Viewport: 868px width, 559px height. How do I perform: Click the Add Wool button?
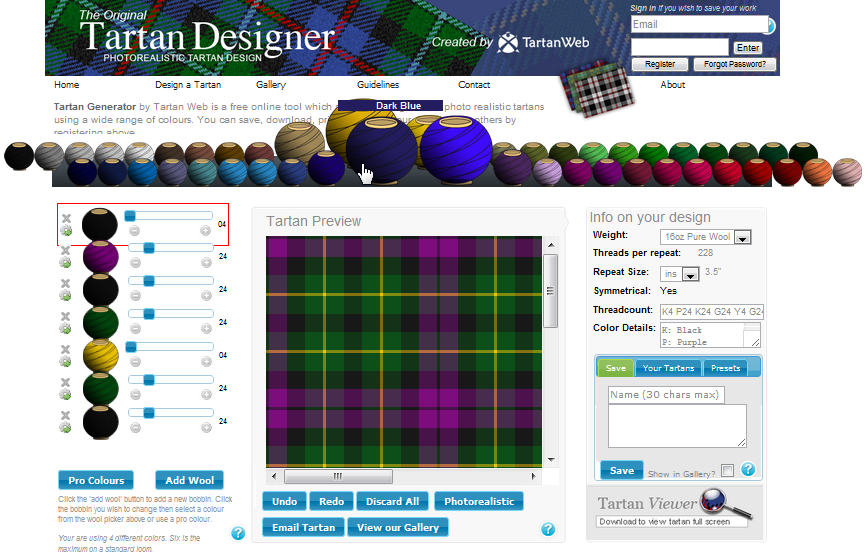[189, 480]
